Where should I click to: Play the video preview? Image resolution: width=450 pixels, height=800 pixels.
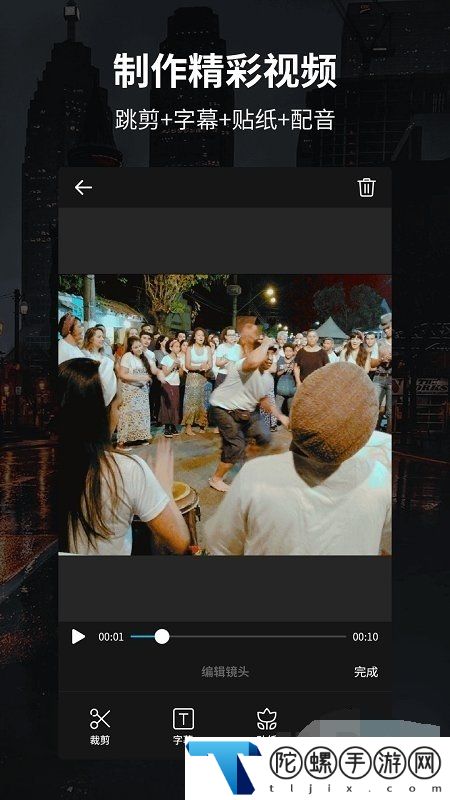tap(78, 636)
